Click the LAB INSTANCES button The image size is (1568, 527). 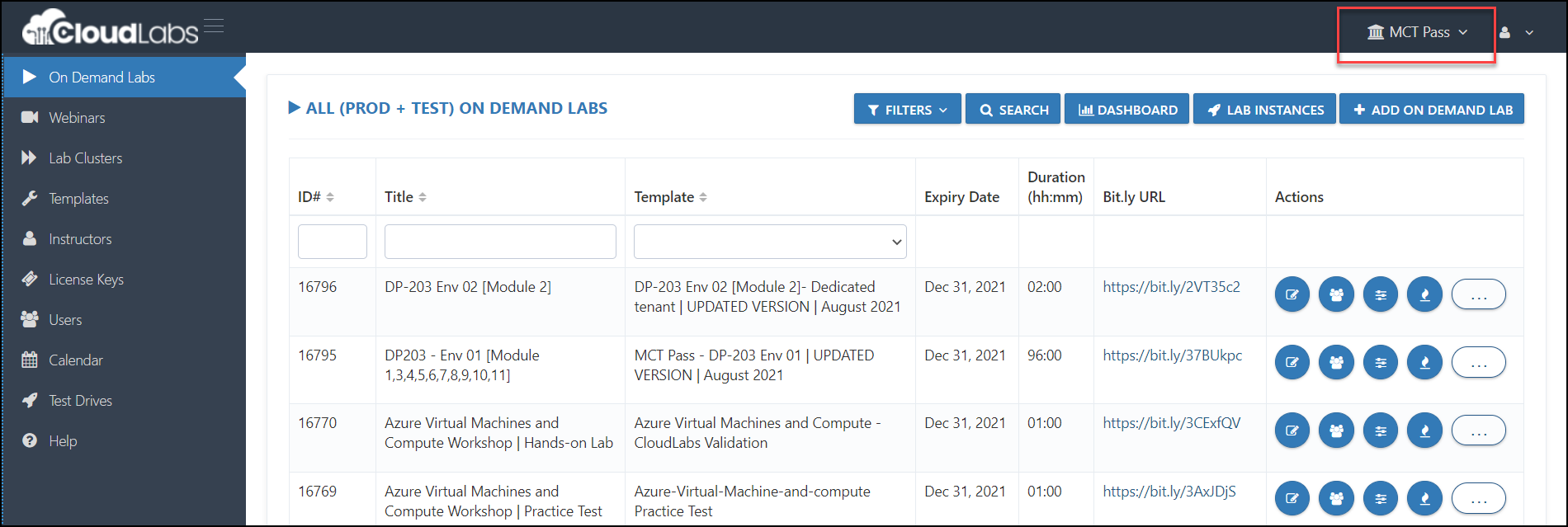[x=1264, y=110]
